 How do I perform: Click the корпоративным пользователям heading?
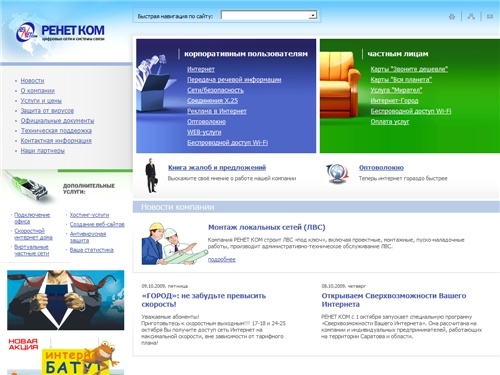pyautogui.click(x=246, y=54)
